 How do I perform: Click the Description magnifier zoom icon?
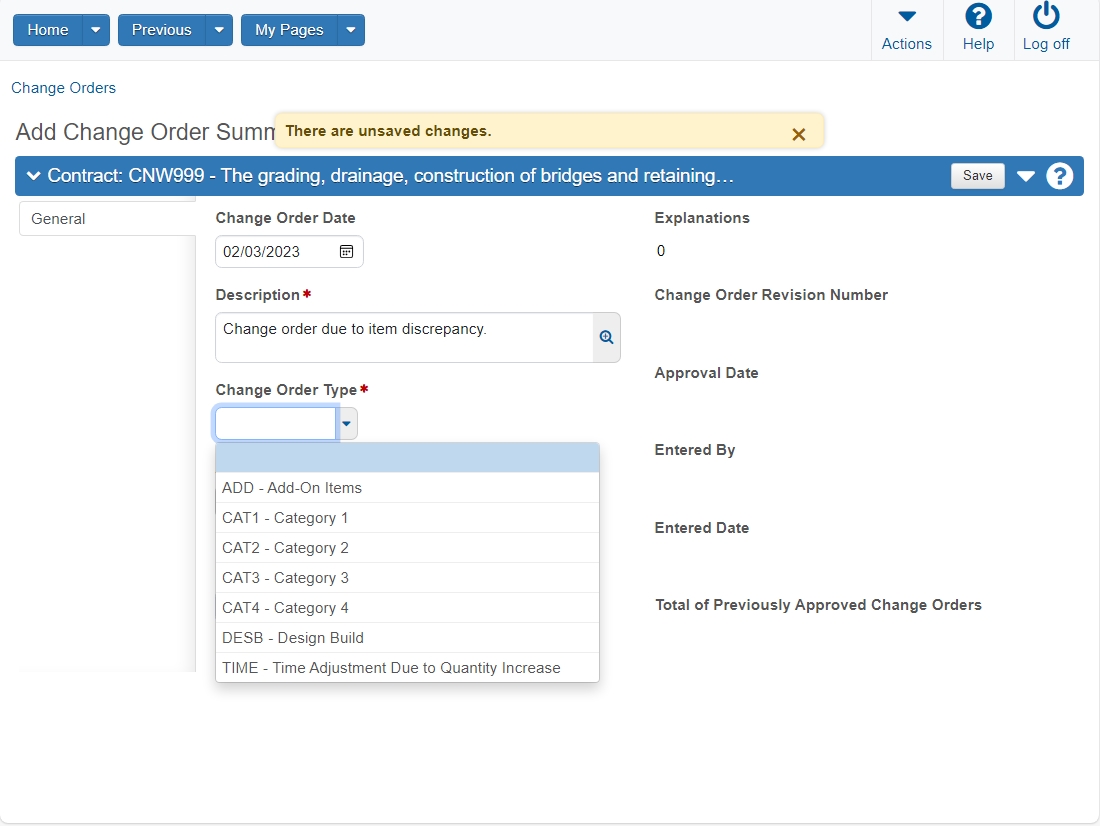tap(607, 338)
